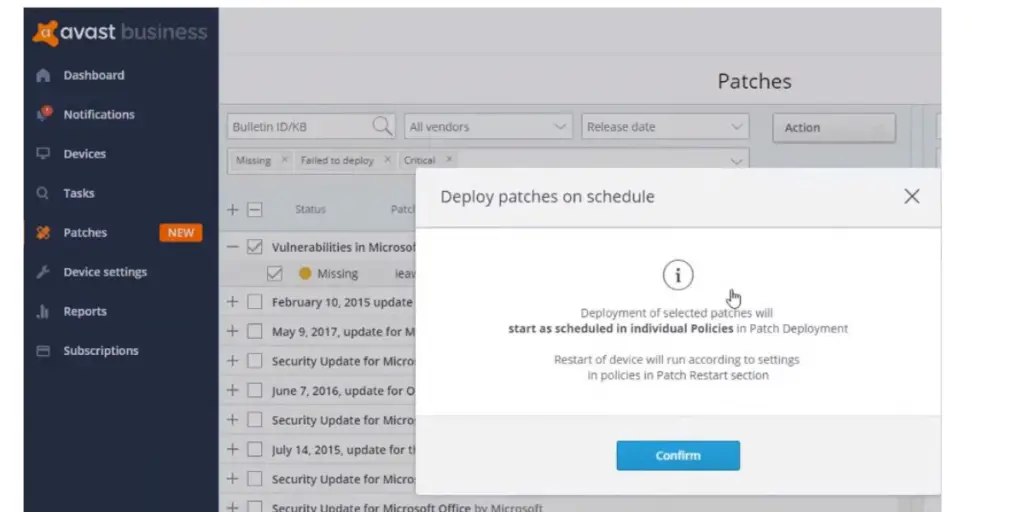
Task: Collapse the Vulnerabilities in Microsoft group
Action: click(x=232, y=247)
